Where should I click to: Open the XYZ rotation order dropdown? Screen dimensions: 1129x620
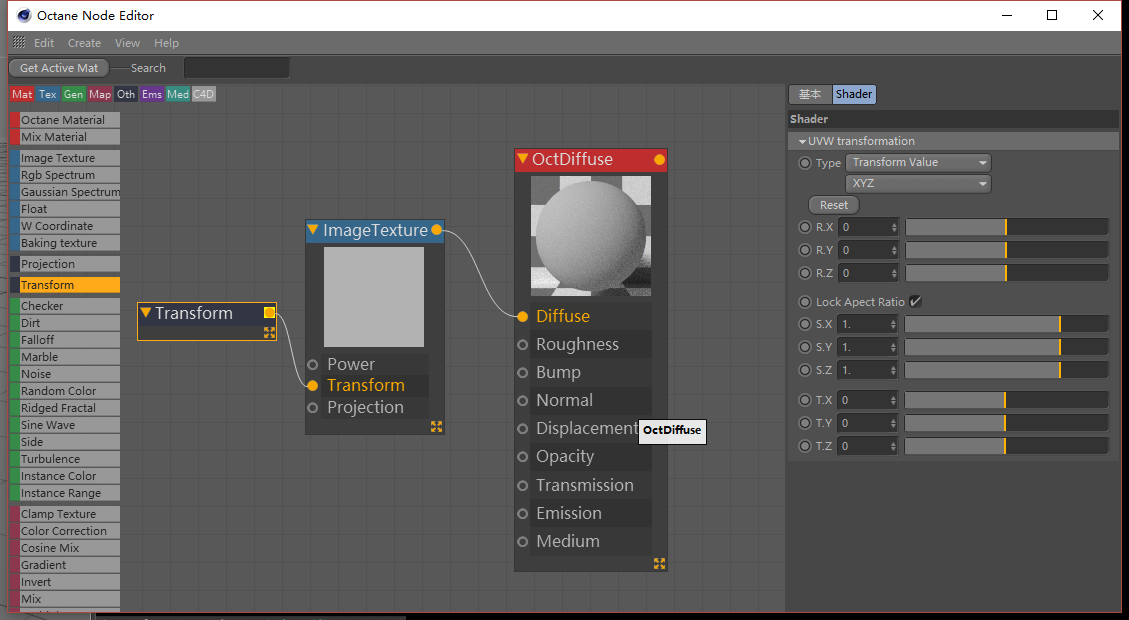[918, 184]
